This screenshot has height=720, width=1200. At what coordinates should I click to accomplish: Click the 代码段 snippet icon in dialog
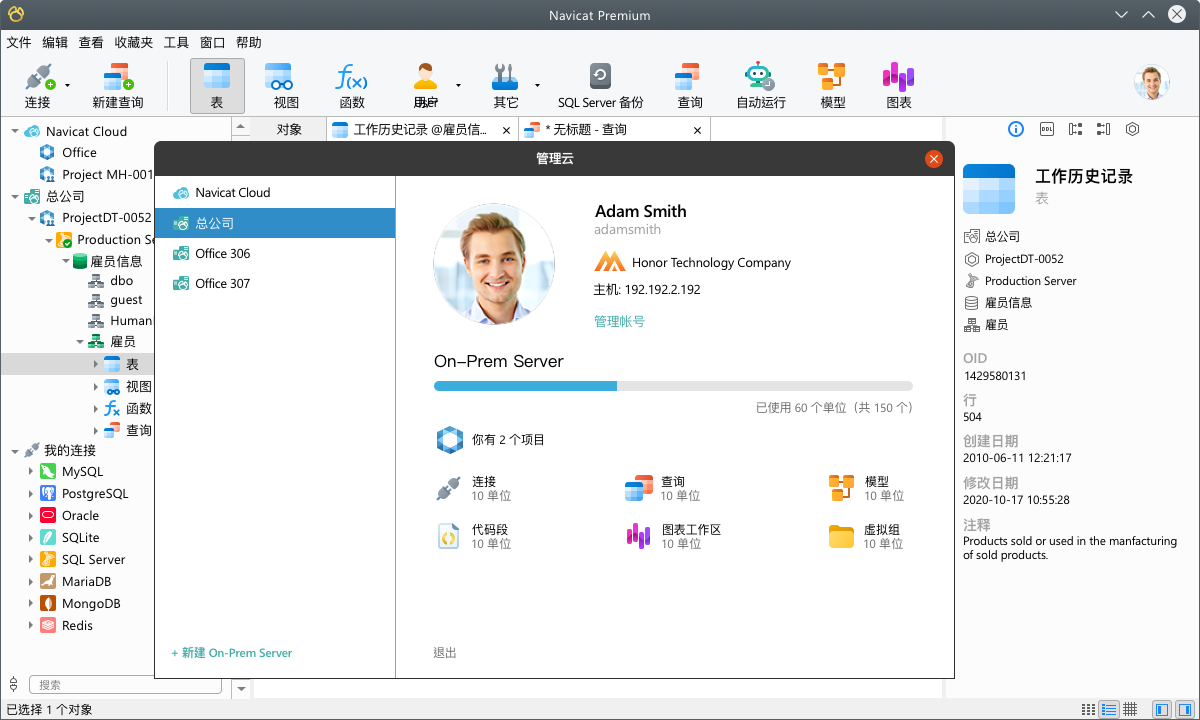pos(448,536)
